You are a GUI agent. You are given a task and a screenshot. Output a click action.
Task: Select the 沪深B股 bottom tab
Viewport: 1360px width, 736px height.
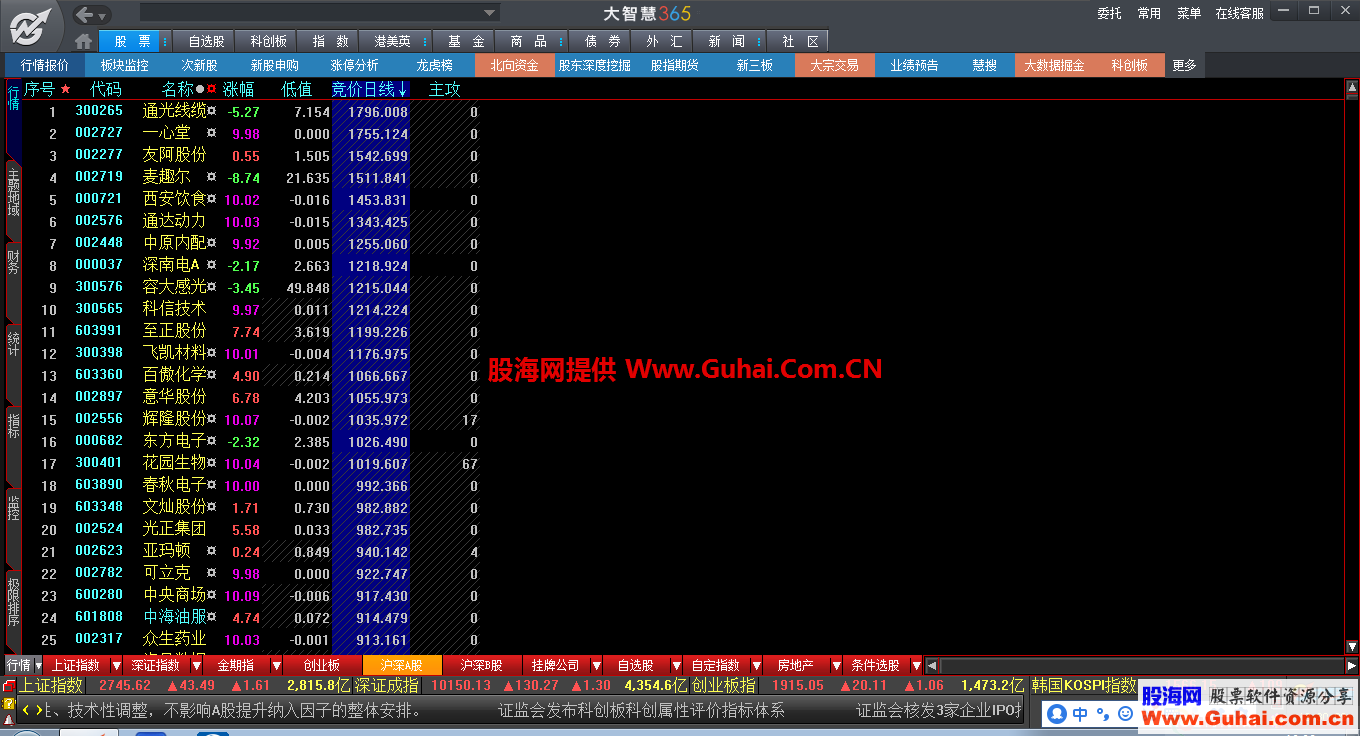click(x=482, y=666)
